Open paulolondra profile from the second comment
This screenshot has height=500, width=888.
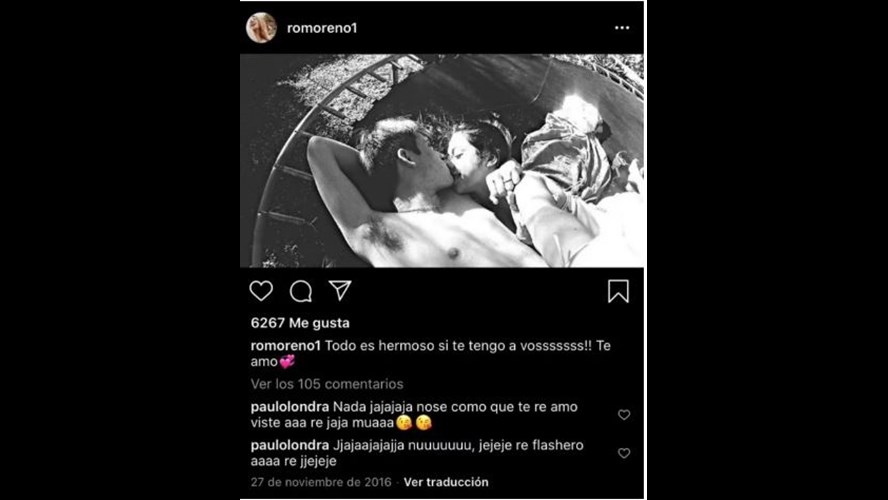click(x=290, y=445)
